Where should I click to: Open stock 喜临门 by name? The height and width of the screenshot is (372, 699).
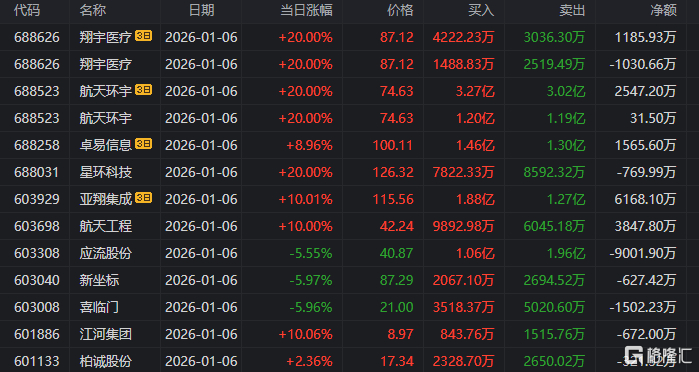(x=99, y=307)
